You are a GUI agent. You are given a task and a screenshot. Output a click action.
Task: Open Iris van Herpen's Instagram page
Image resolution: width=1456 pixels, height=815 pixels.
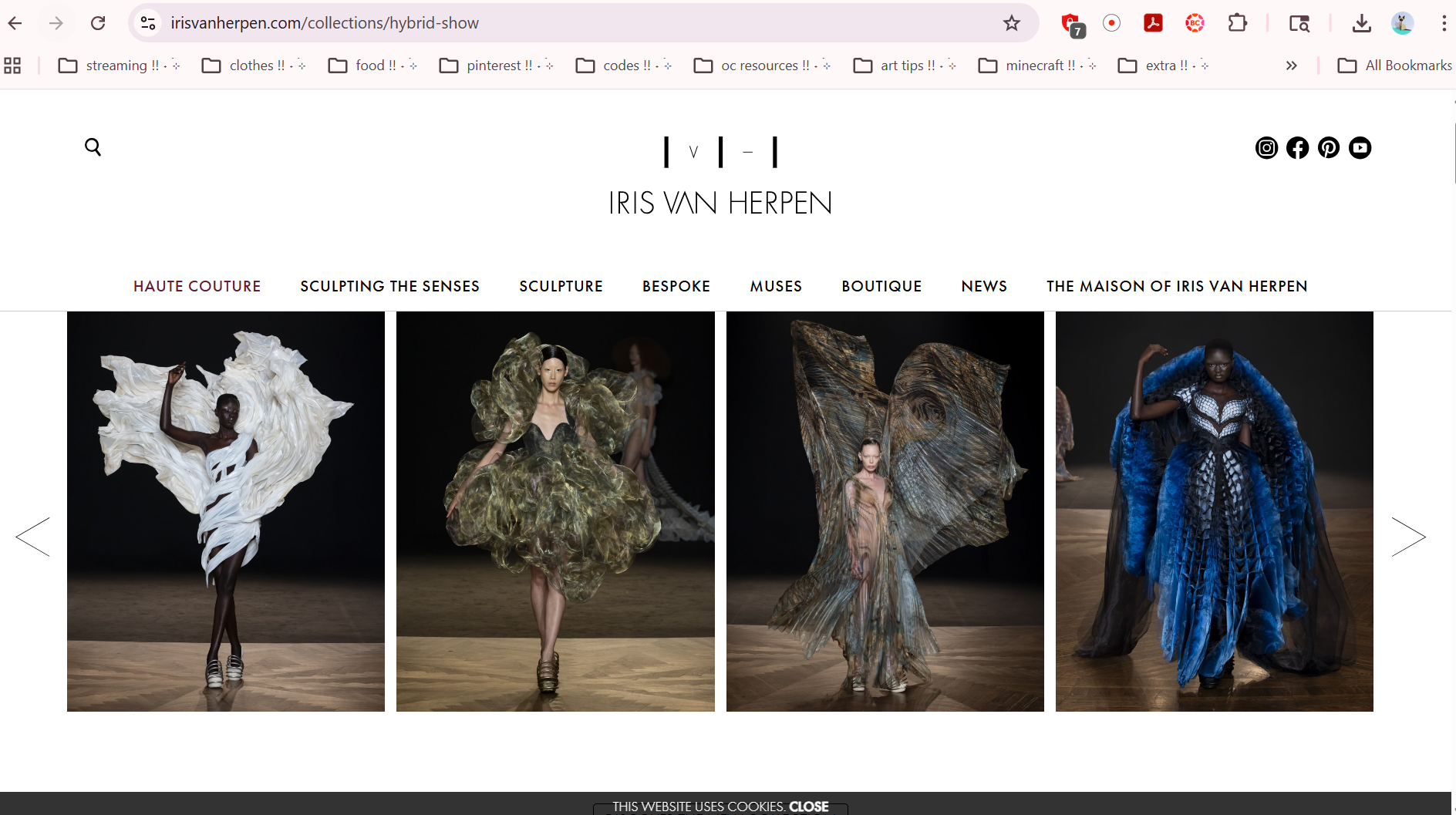coord(1267,148)
